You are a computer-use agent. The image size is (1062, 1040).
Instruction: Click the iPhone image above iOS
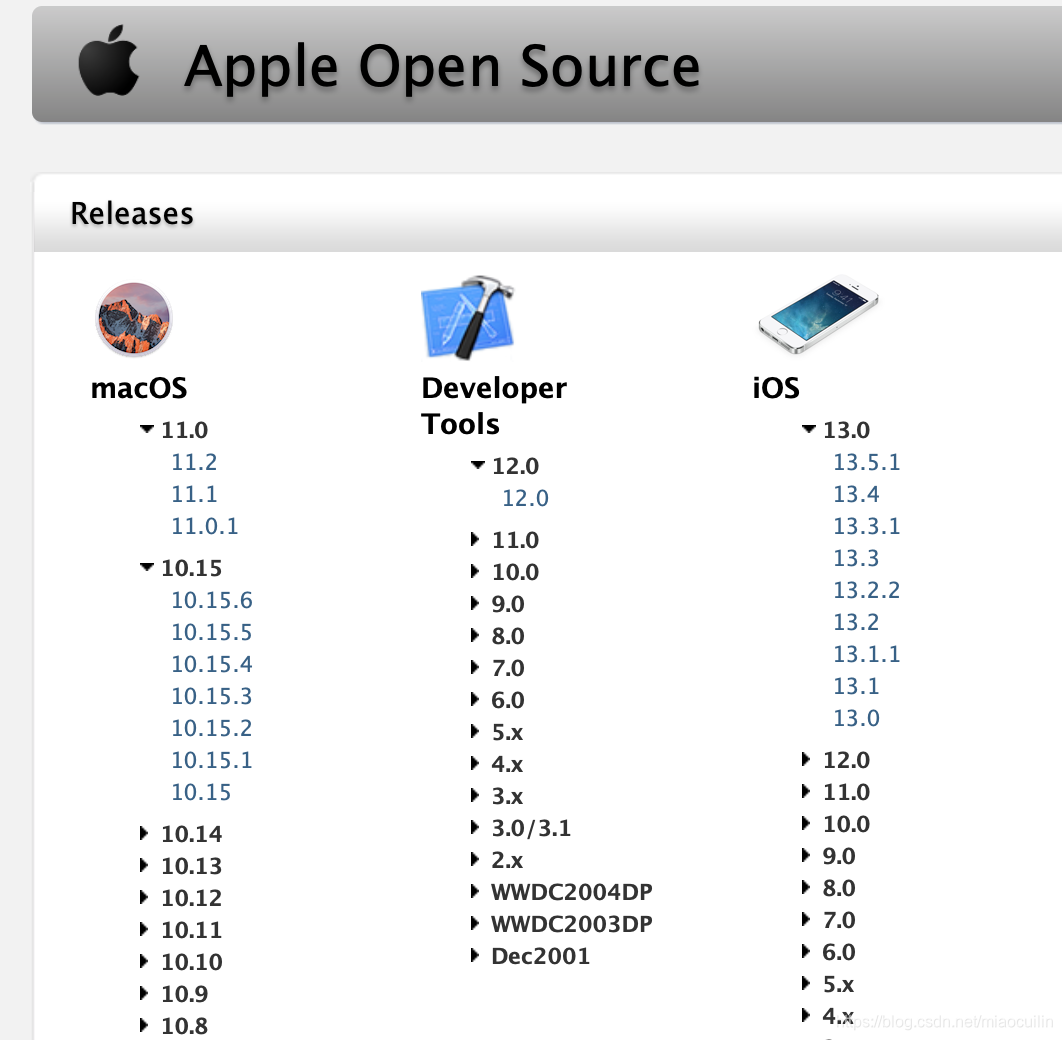coord(817,313)
